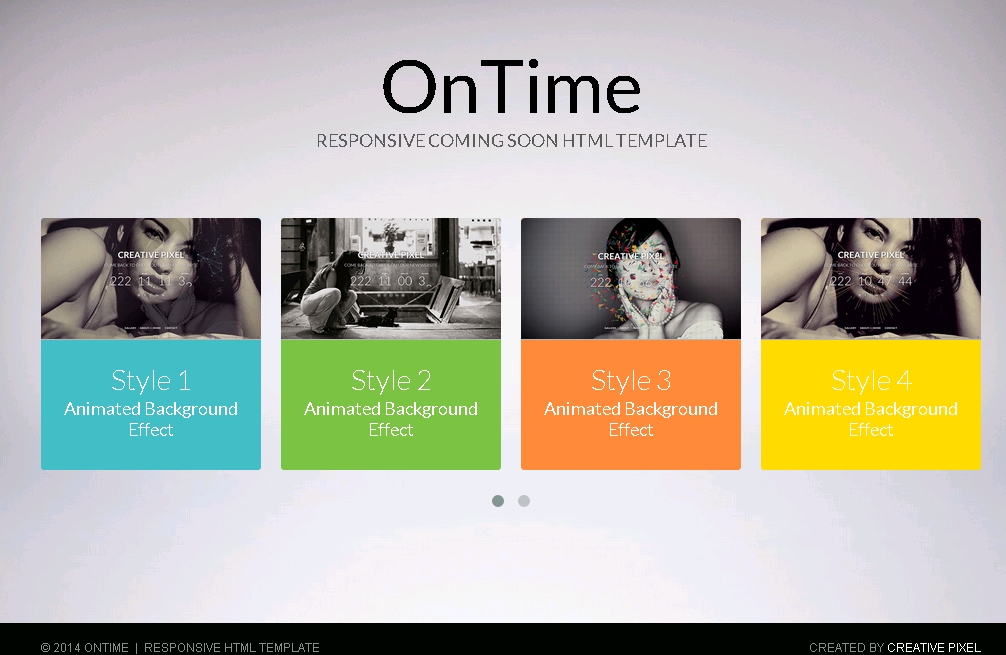Click the OnTime main title
This screenshot has width=1006, height=655.
(x=511, y=88)
